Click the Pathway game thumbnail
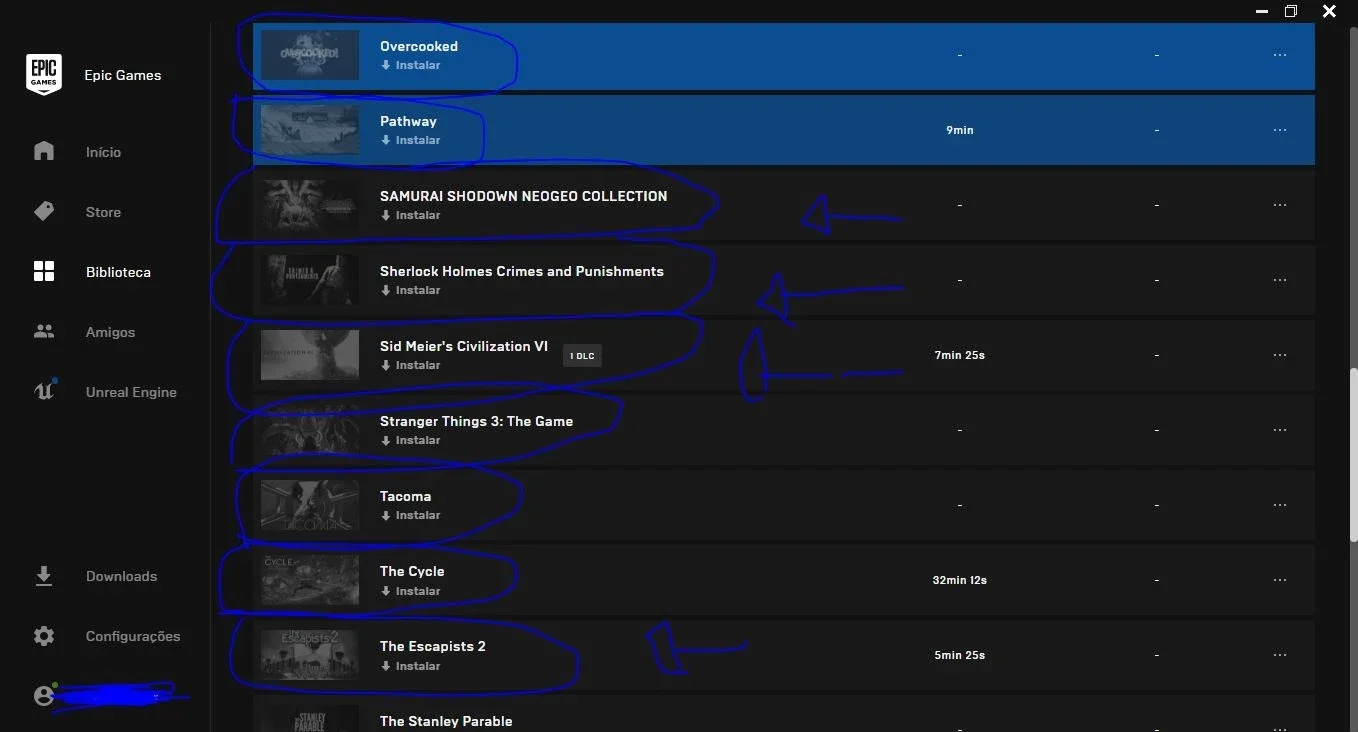Image resolution: width=1358 pixels, height=732 pixels. 310,130
